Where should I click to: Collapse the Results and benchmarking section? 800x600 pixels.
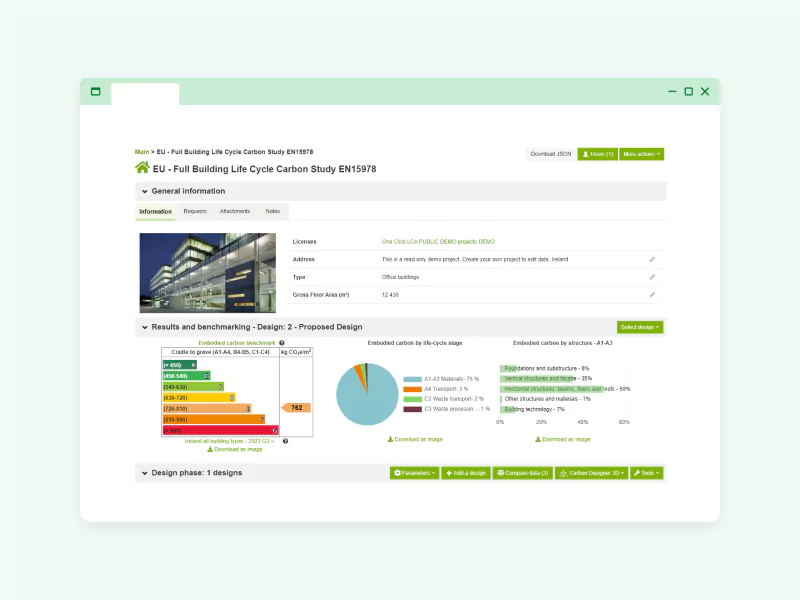[x=144, y=327]
